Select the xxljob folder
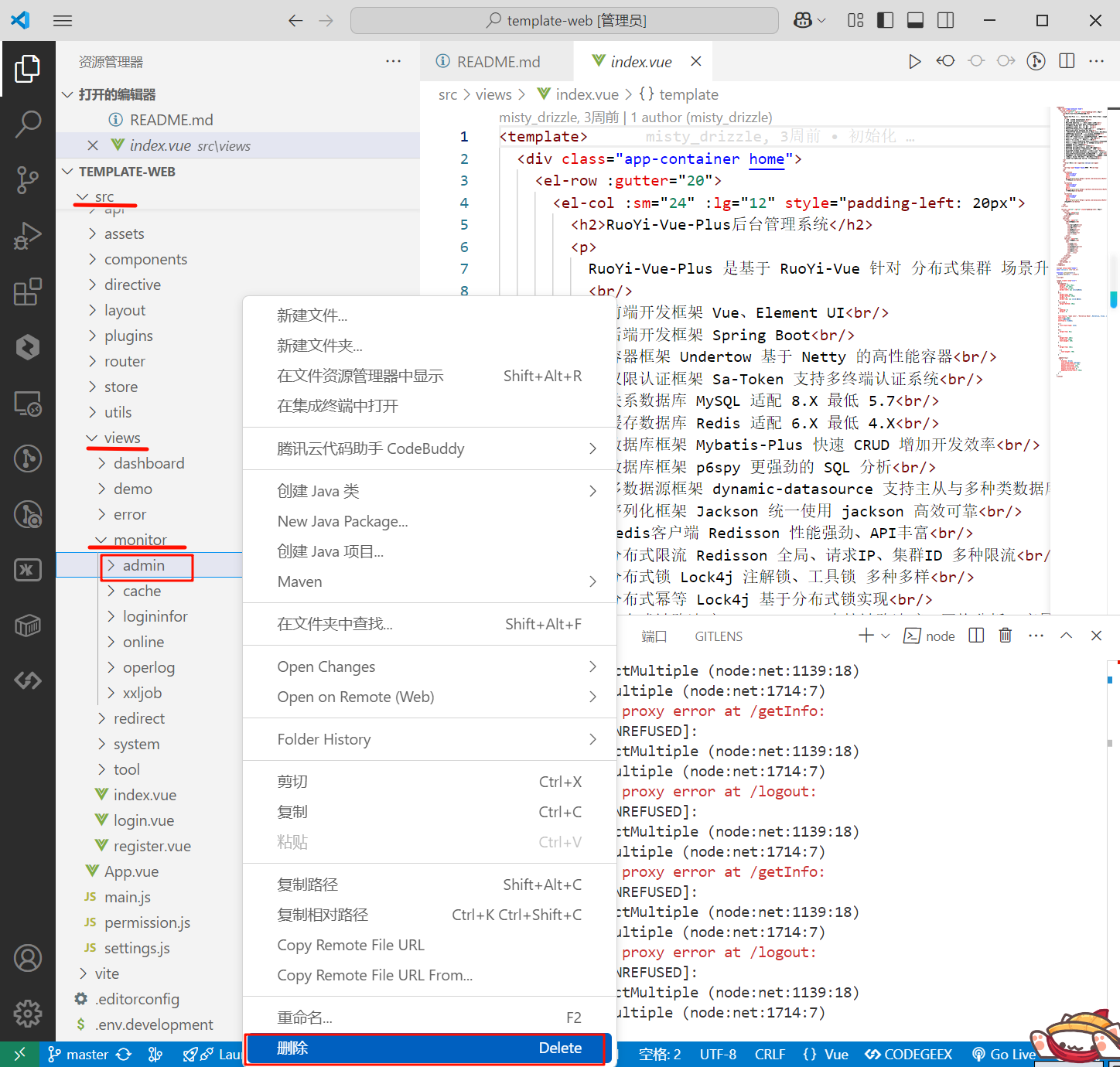This screenshot has height=1067, width=1120. pyautogui.click(x=142, y=693)
